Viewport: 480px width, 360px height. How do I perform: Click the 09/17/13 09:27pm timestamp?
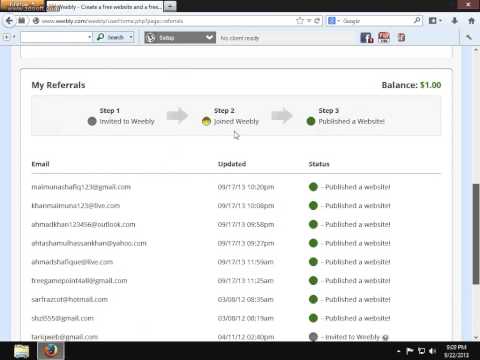[246, 243]
